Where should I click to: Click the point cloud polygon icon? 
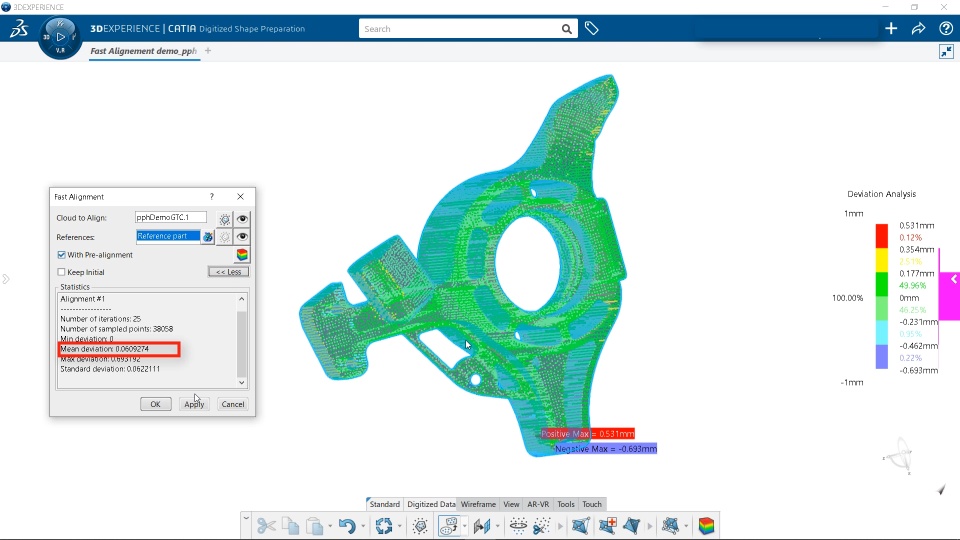click(x=420, y=525)
